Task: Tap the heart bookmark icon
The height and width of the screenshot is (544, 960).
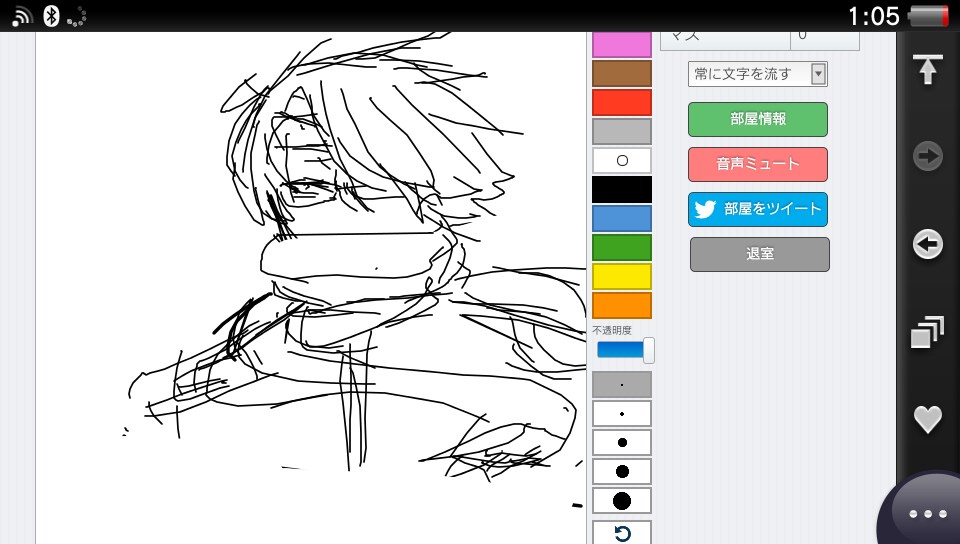Action: (x=927, y=420)
